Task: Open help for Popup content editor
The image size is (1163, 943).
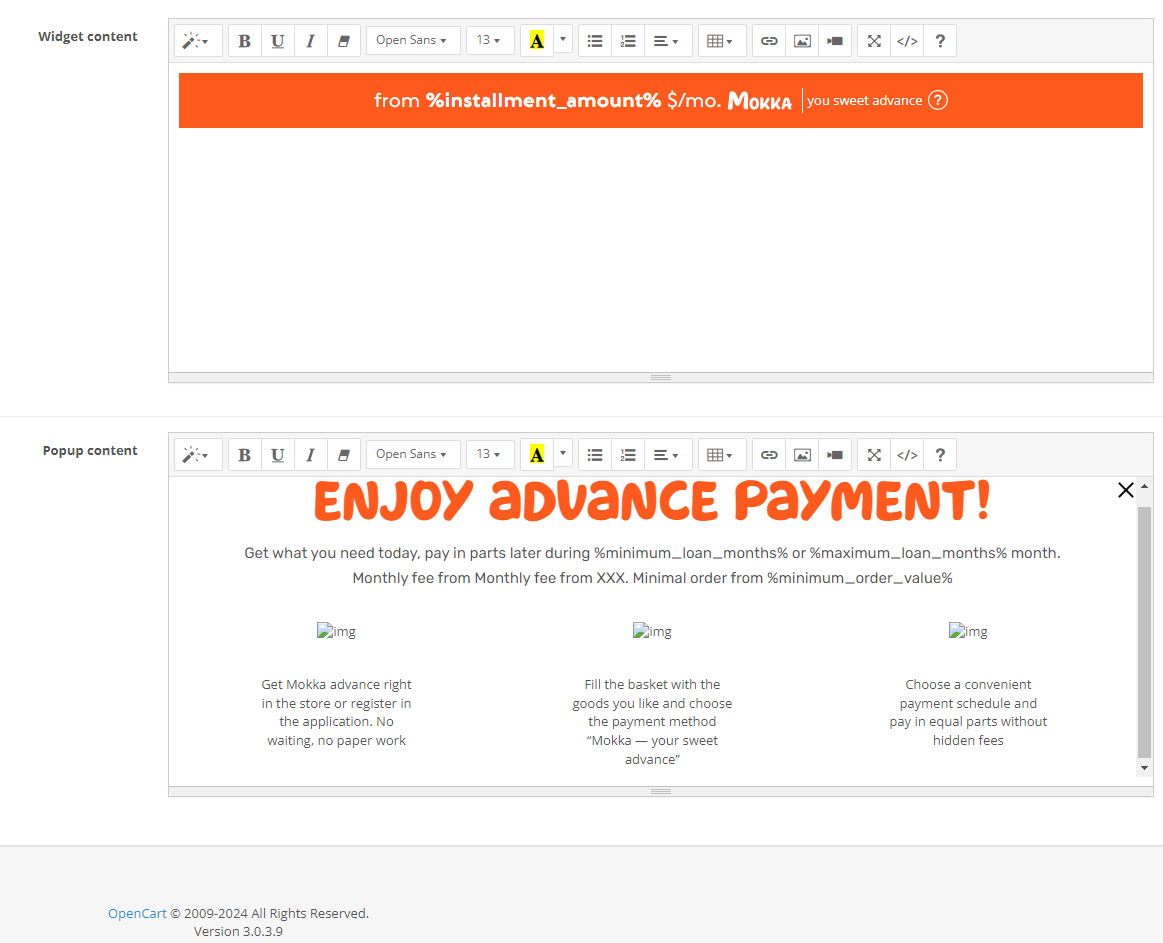Action: (940, 455)
